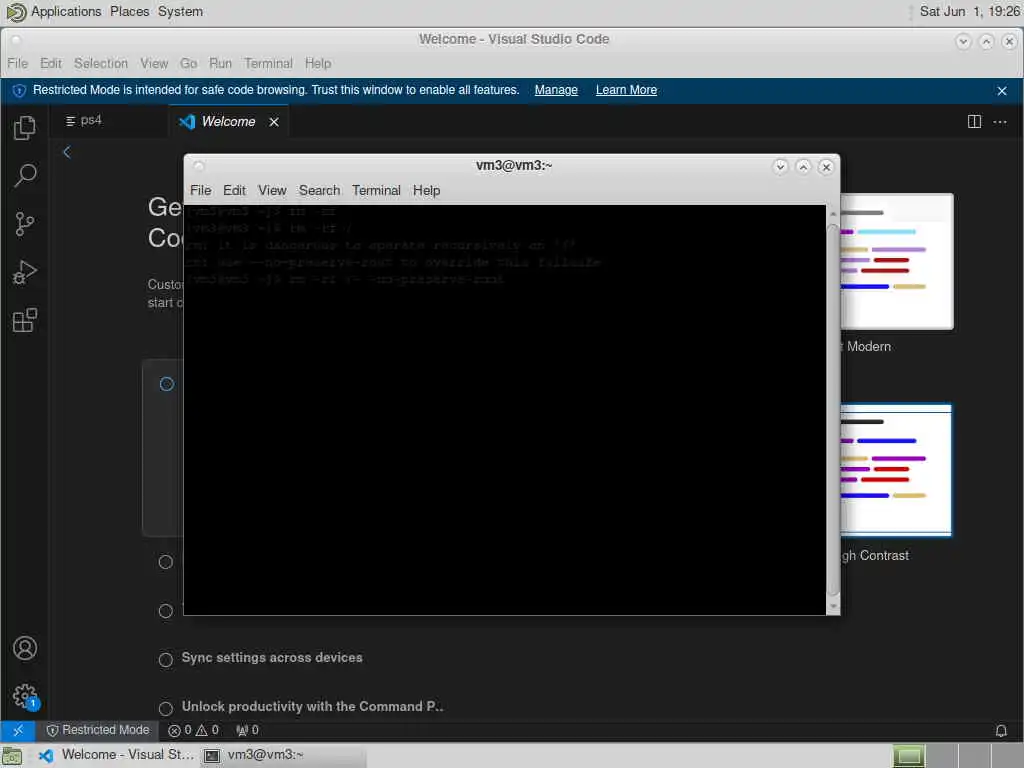This screenshot has width=1024, height=768.
Task: Open the terminal window View menu
Action: 272,190
